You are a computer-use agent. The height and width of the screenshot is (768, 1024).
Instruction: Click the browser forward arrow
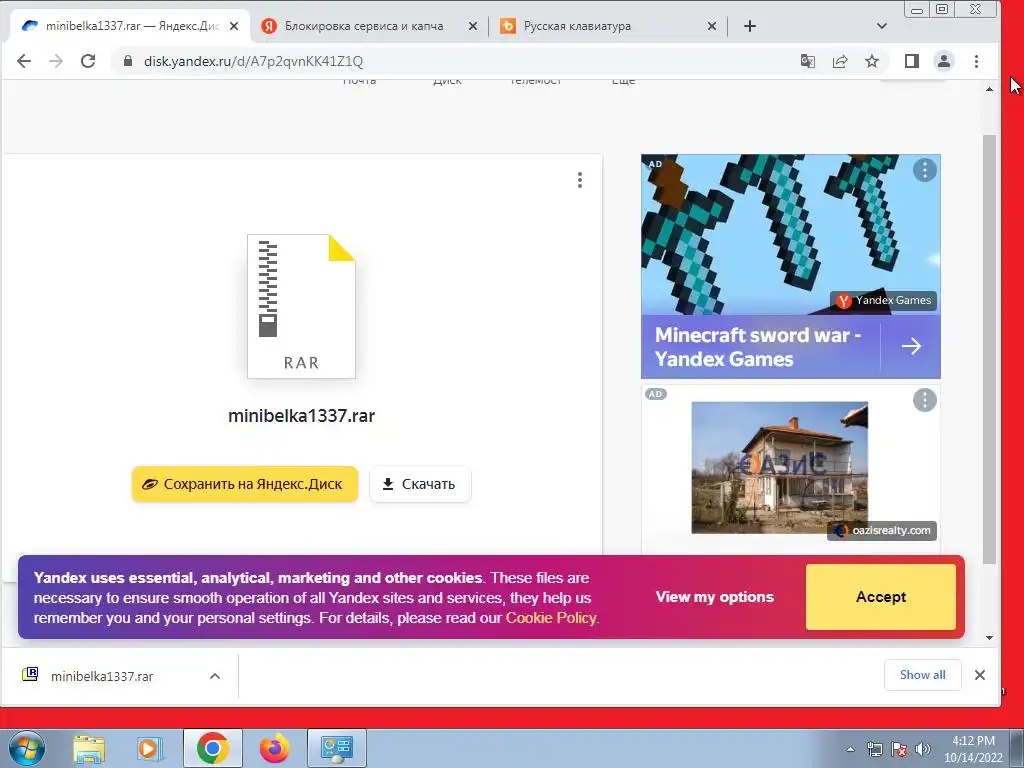coord(56,61)
